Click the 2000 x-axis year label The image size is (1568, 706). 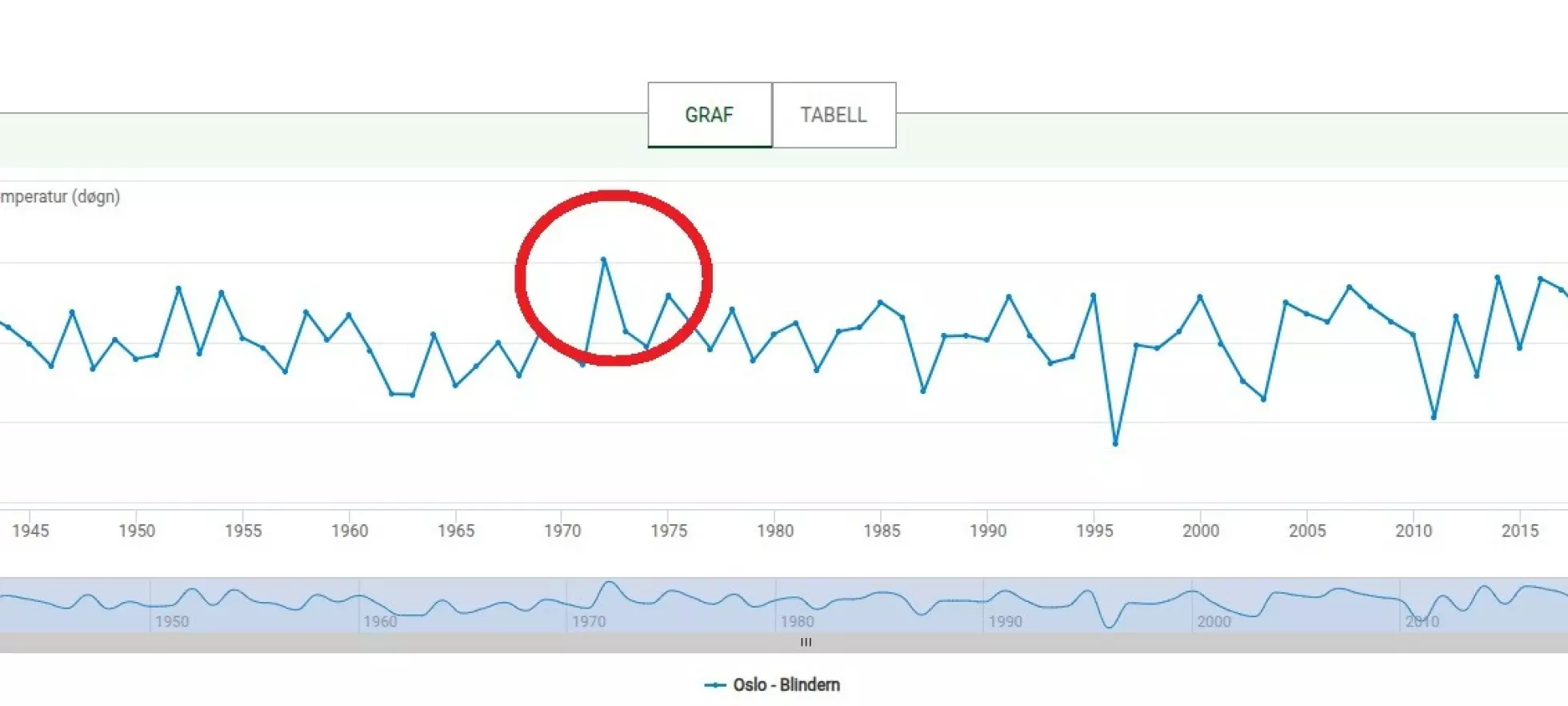point(1201,531)
